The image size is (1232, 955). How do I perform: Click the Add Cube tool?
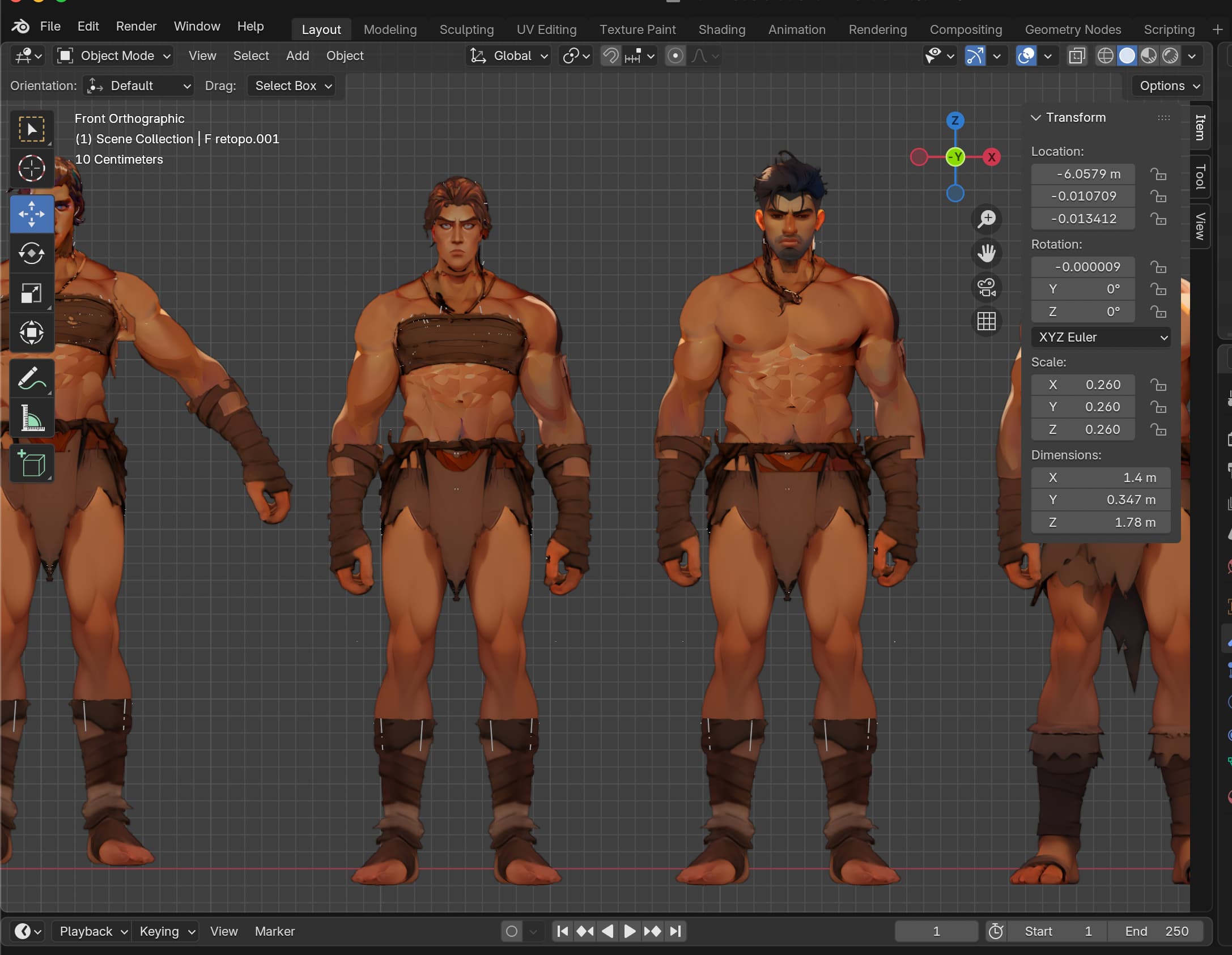(32, 463)
